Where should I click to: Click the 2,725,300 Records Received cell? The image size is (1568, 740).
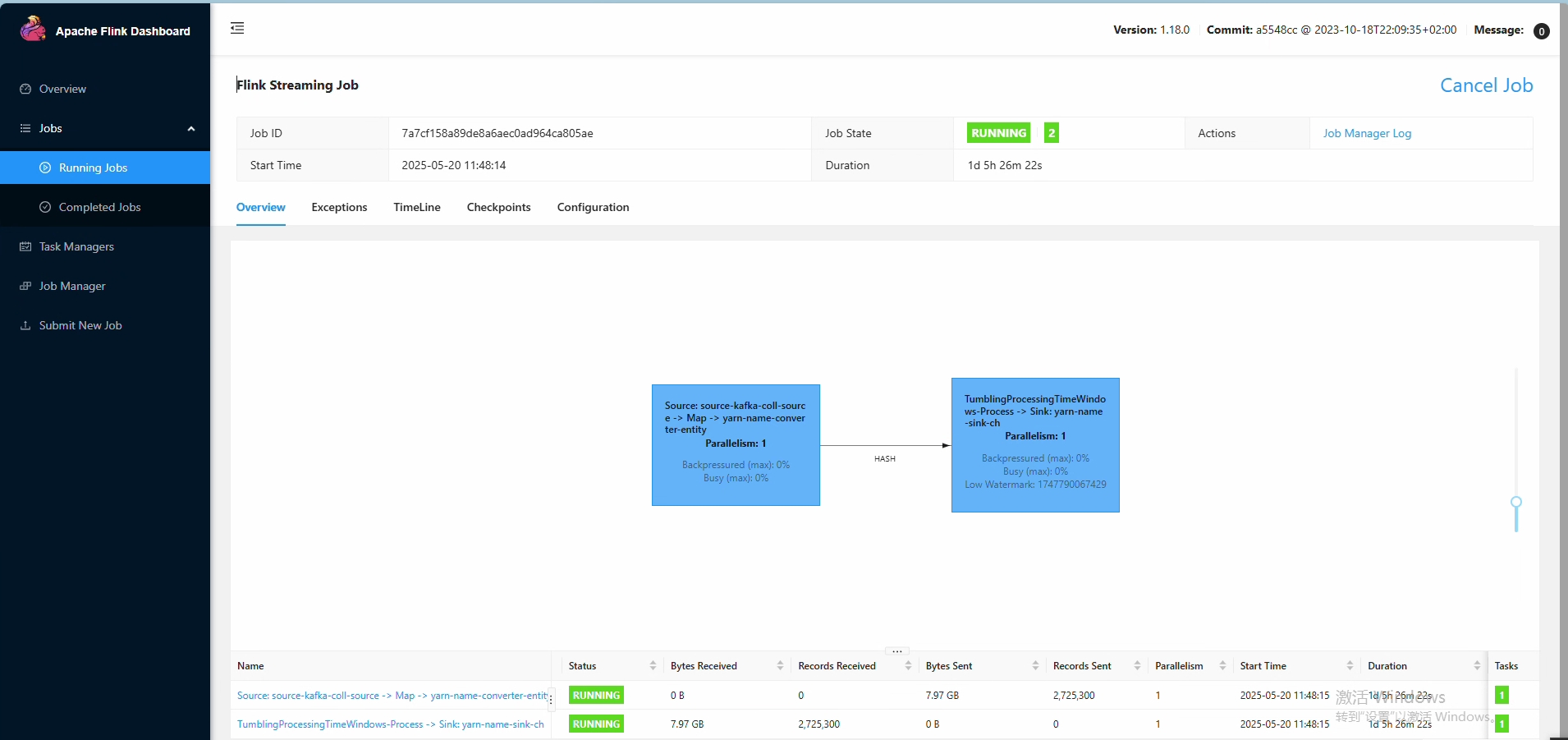coord(819,724)
